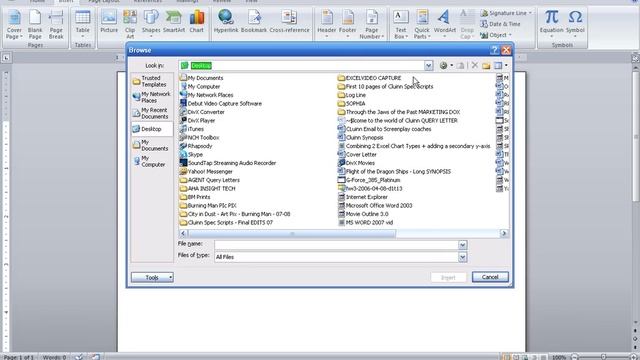Open Page Number options
Image resolution: width=640 pixels, height=360 pixels.
tap(371, 24)
